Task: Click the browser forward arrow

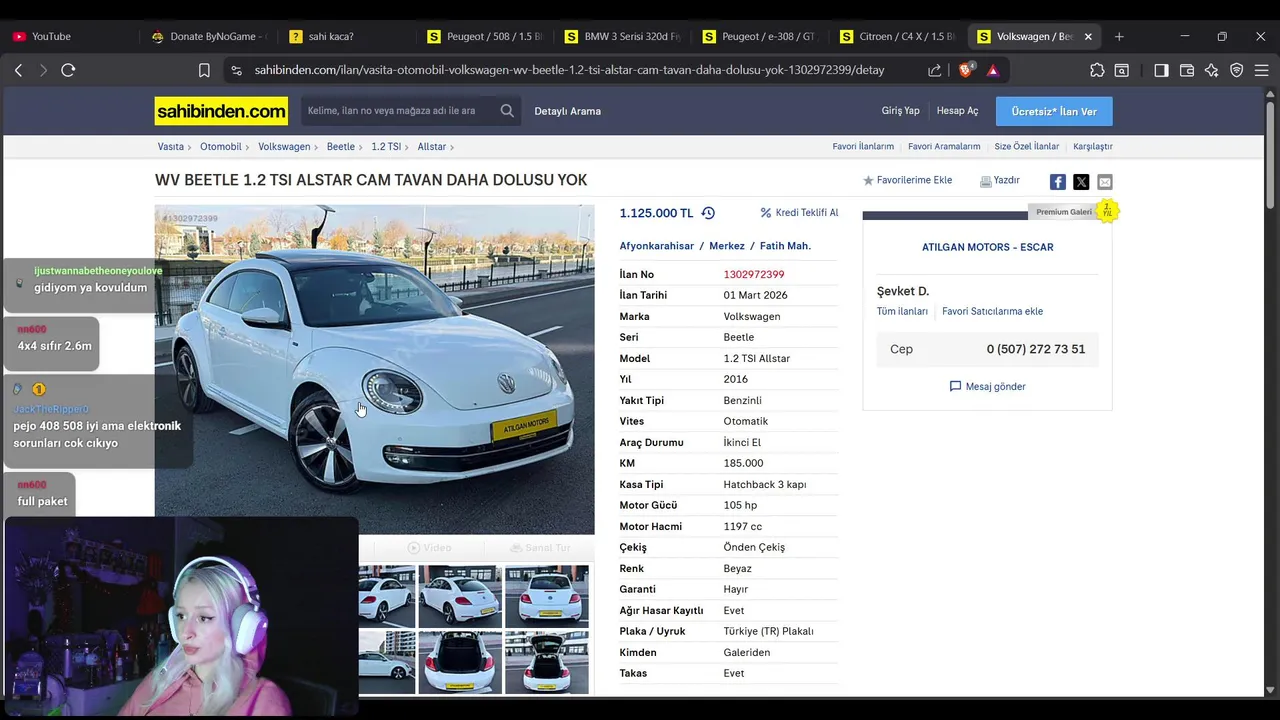Action: (43, 70)
